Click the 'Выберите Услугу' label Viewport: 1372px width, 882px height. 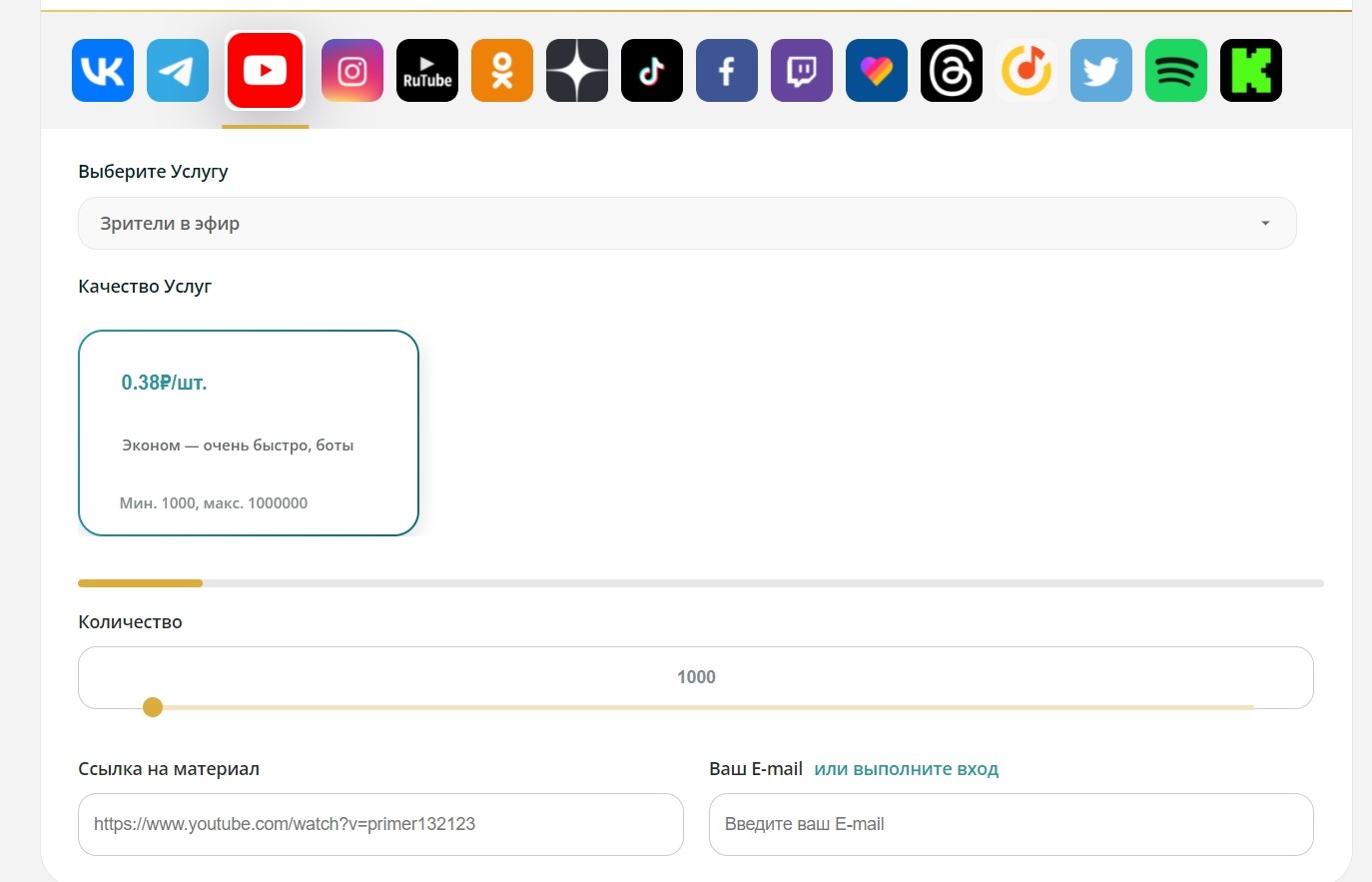[153, 172]
